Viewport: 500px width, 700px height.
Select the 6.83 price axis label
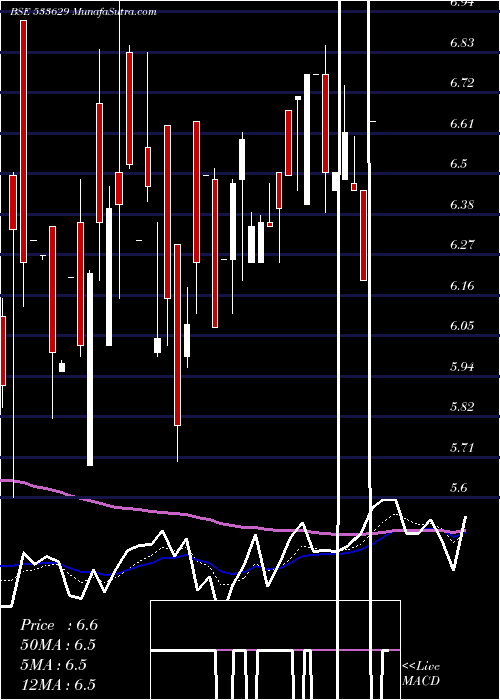(462, 43)
